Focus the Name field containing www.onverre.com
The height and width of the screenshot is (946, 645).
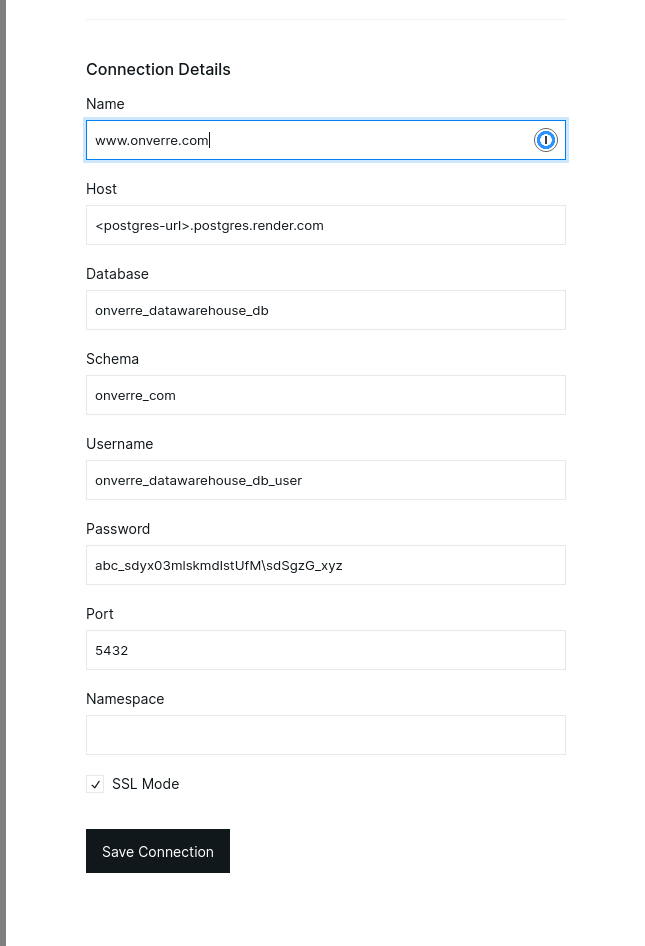tap(310, 140)
